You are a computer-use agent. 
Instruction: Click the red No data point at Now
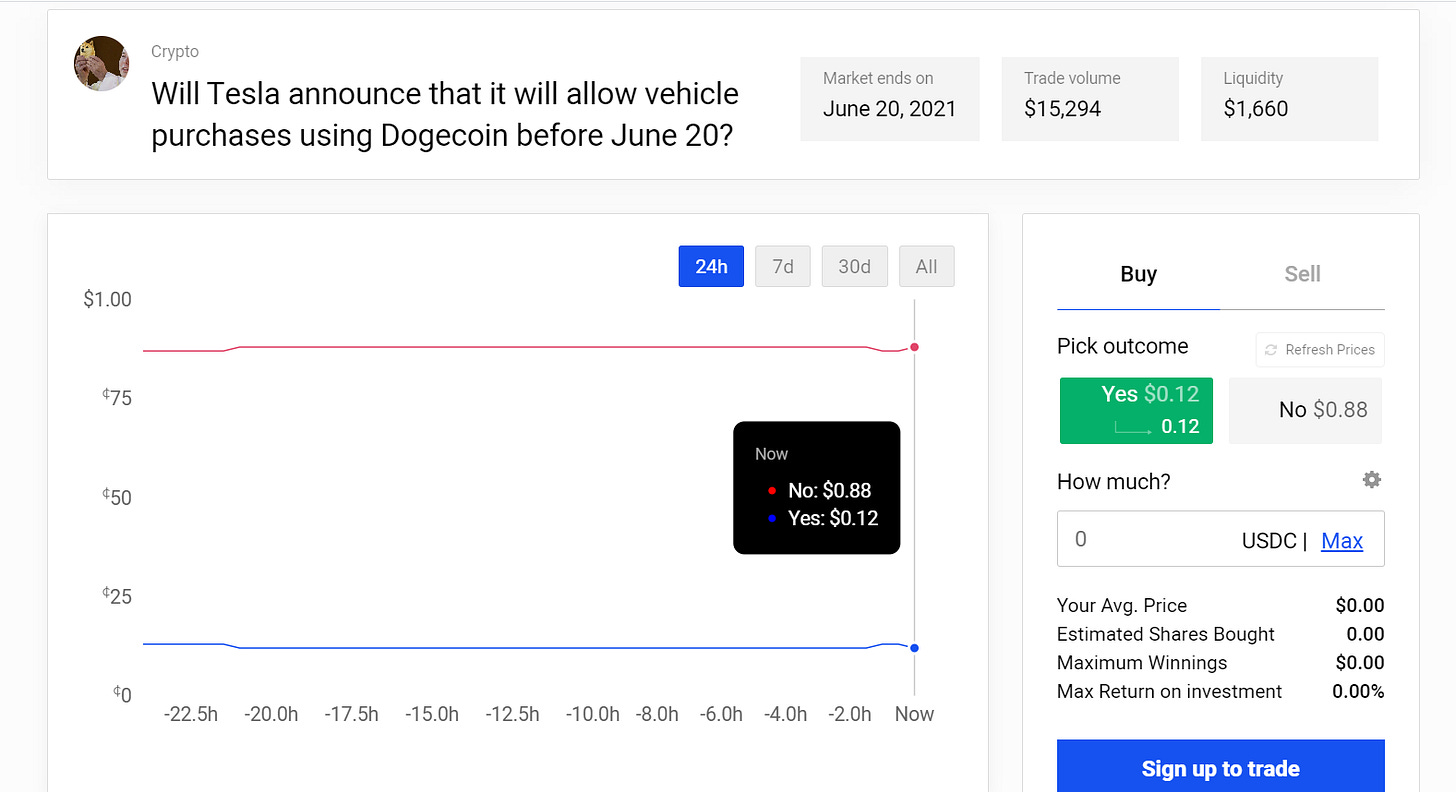click(x=914, y=347)
